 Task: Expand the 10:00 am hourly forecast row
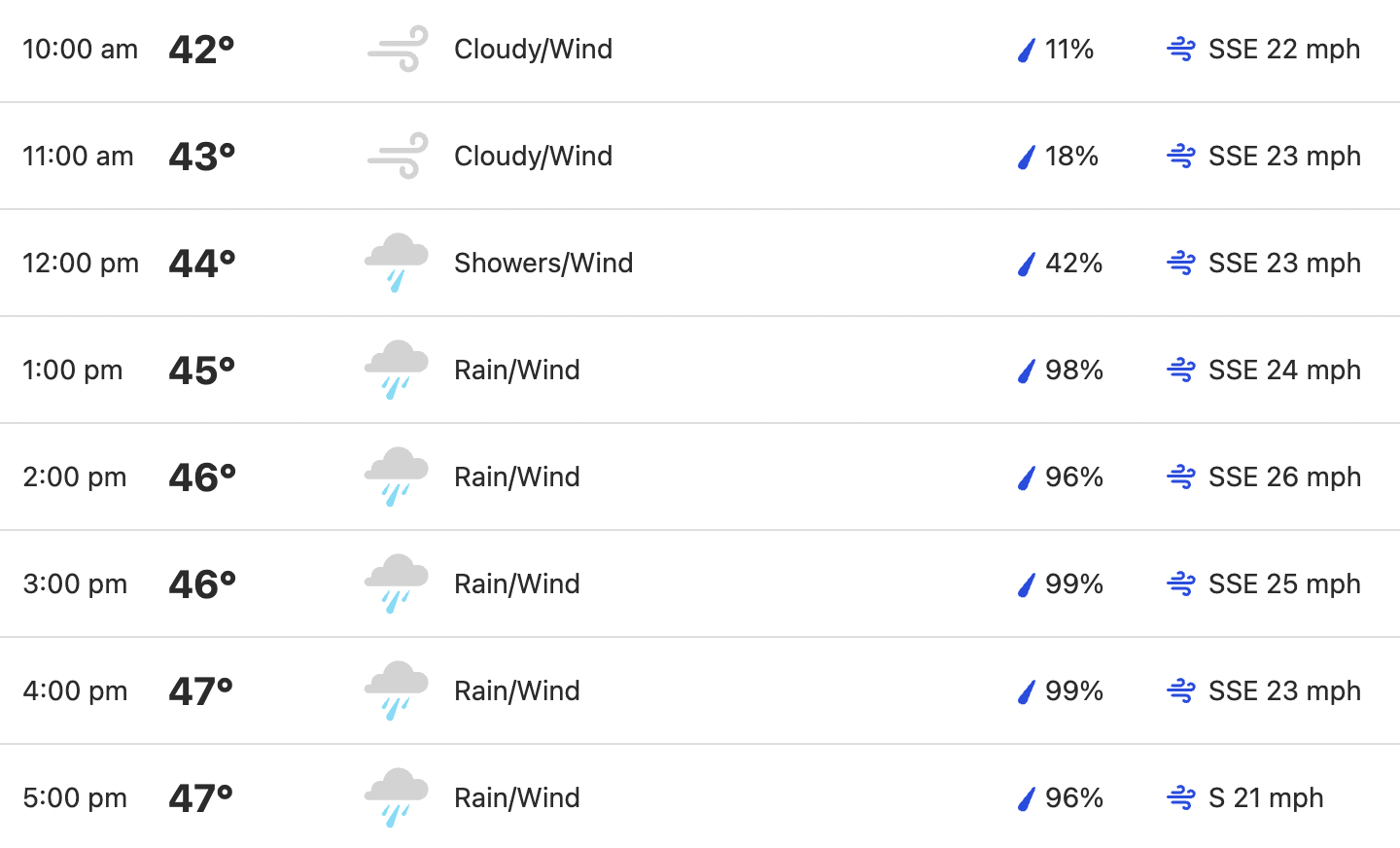(700, 50)
